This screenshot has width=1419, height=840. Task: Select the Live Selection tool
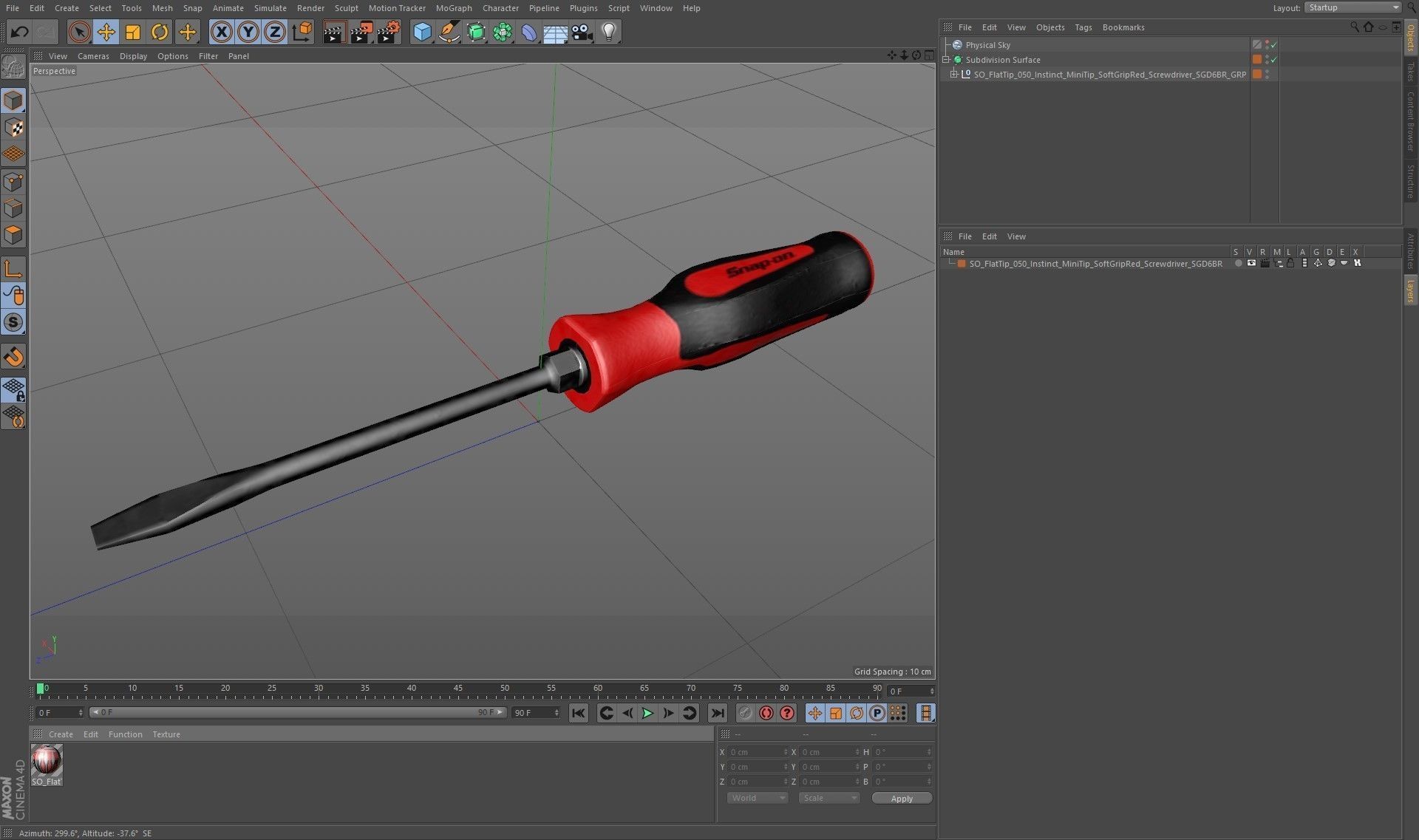[x=79, y=32]
